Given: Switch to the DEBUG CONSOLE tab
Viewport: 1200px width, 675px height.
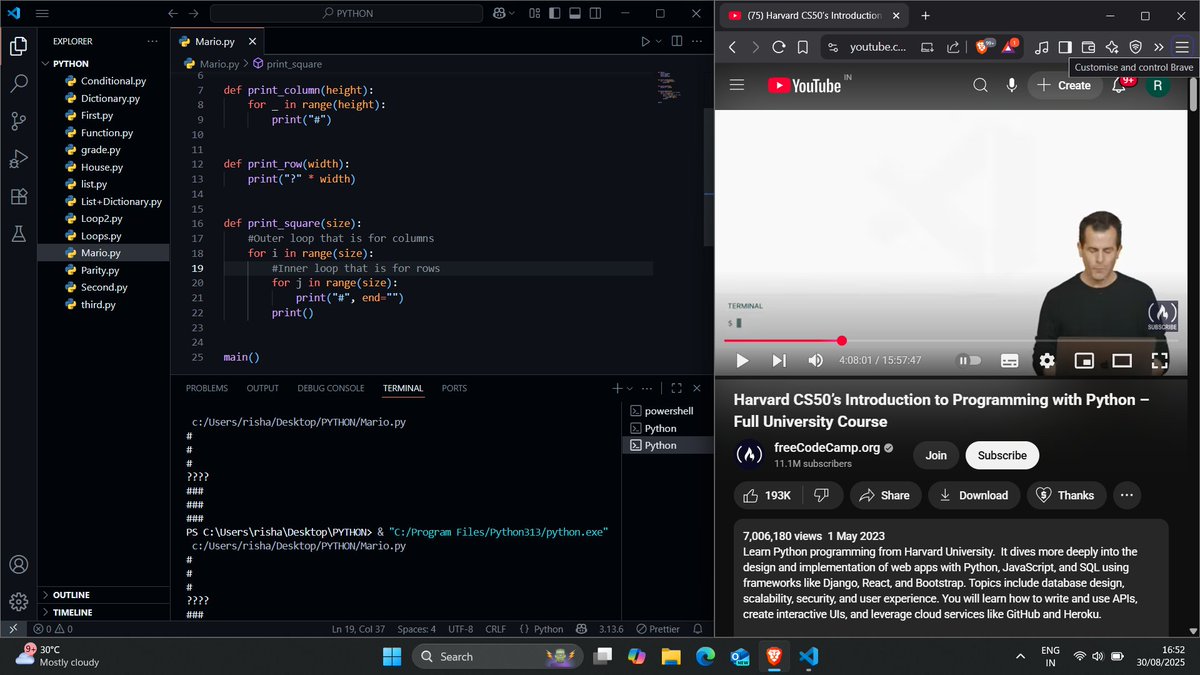Looking at the screenshot, I should click(x=331, y=388).
